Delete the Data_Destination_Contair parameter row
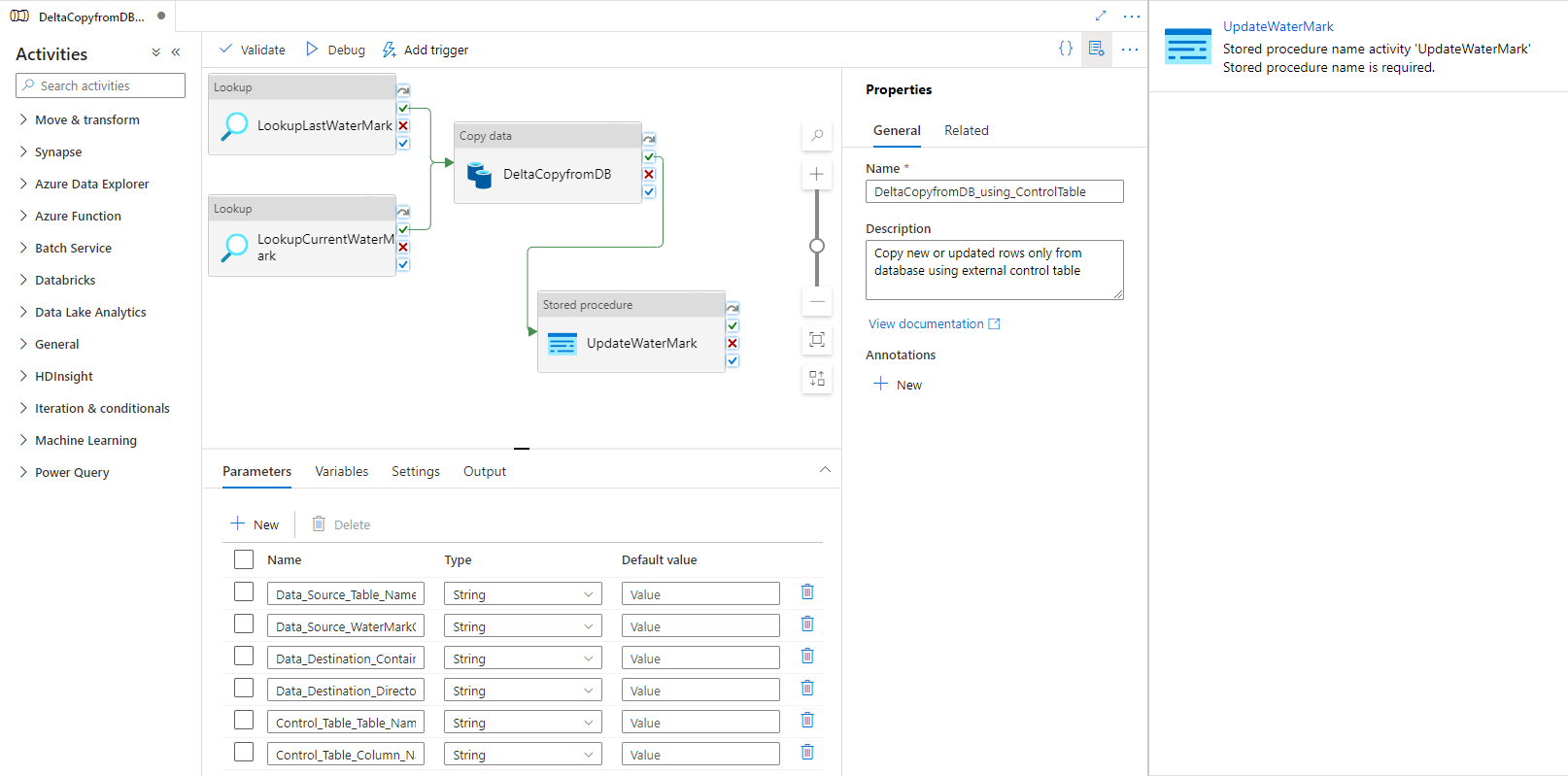 pyautogui.click(x=807, y=656)
